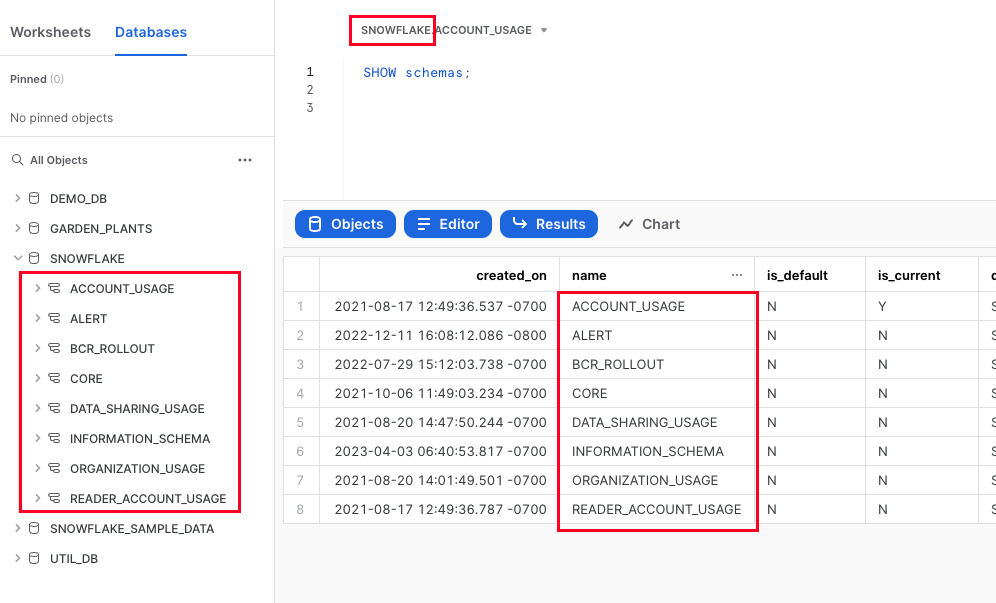
Task: Expand the READER_ACCOUNT_USAGE schema
Action: tap(37, 498)
